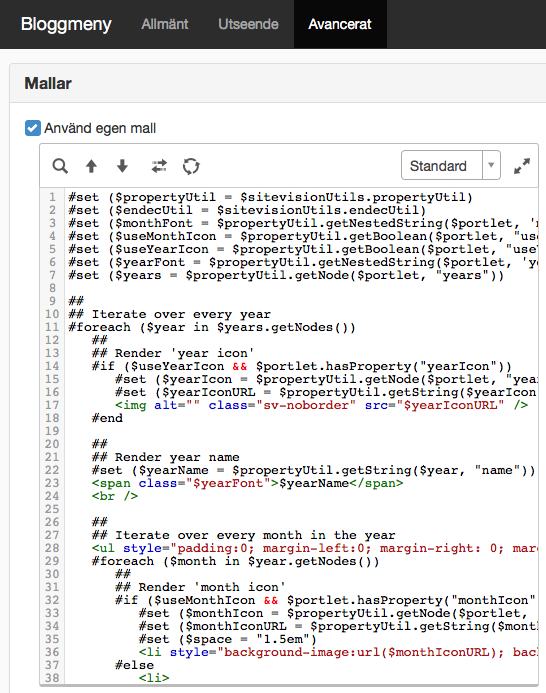Jump to previous match with up arrow

point(91,167)
